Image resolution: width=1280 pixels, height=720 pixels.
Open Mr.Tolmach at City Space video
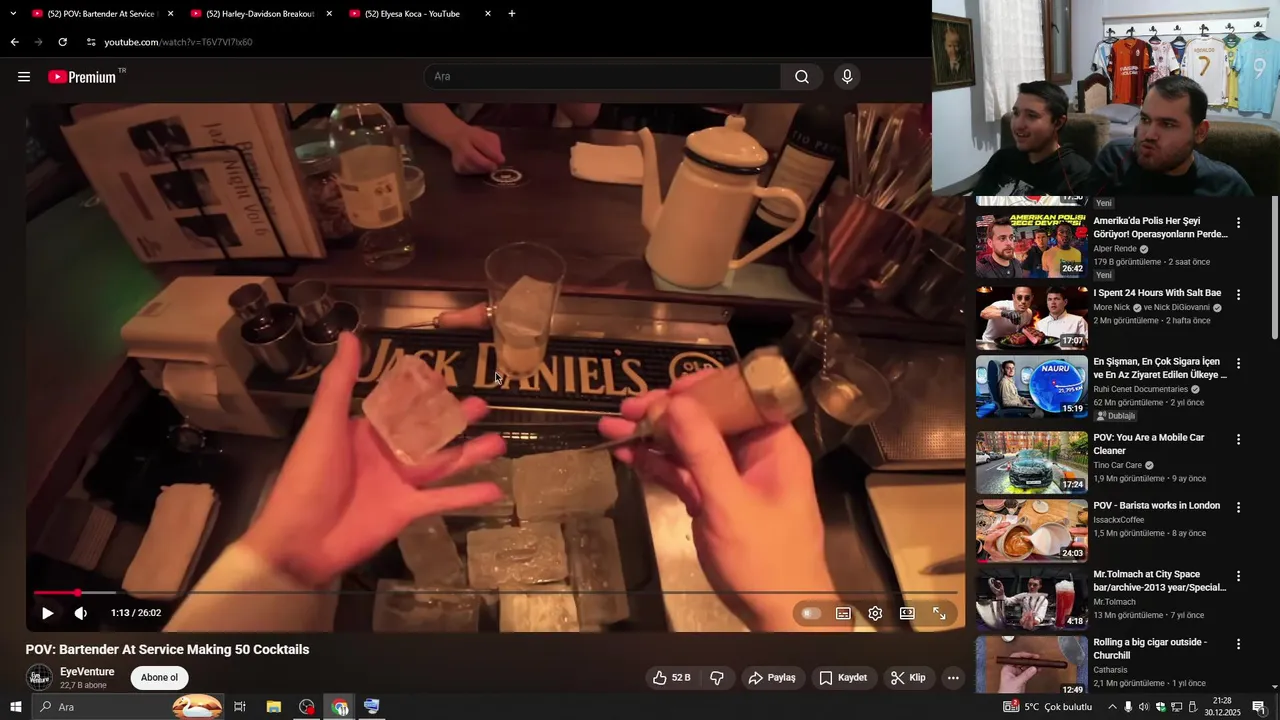coord(1160,581)
